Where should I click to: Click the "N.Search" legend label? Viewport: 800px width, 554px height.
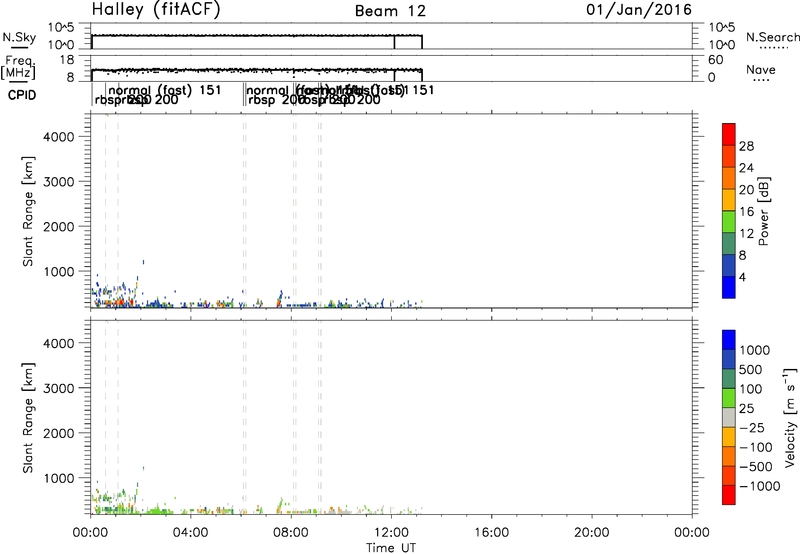[x=772, y=37]
